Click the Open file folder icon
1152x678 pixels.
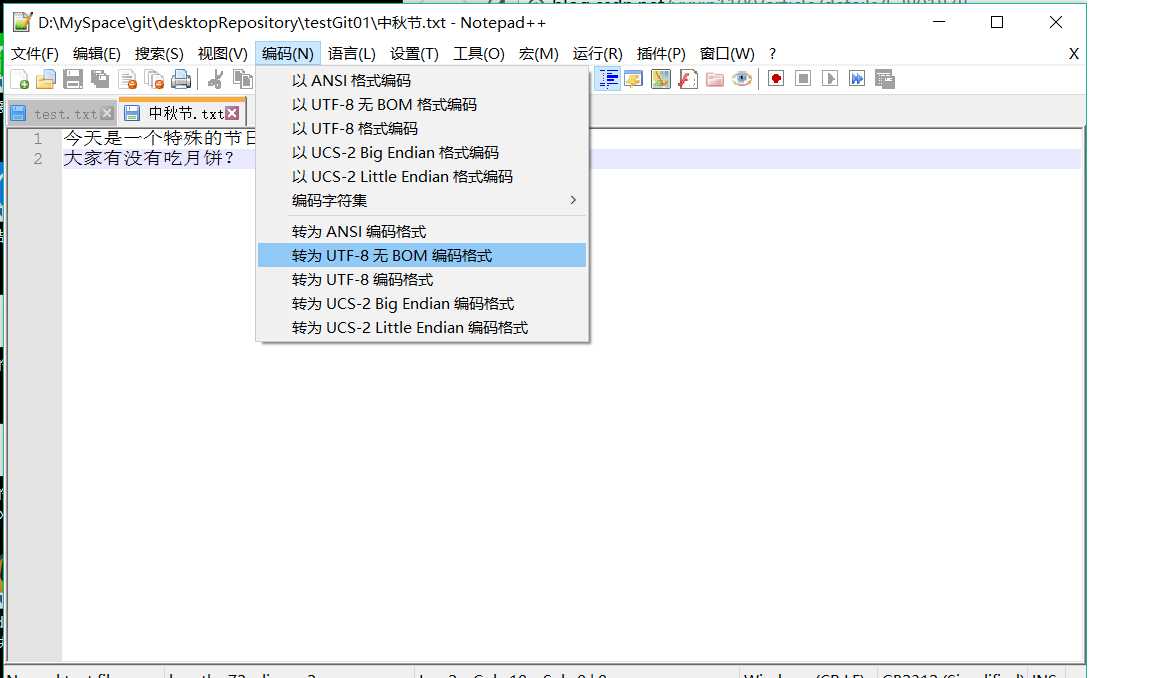[46, 79]
